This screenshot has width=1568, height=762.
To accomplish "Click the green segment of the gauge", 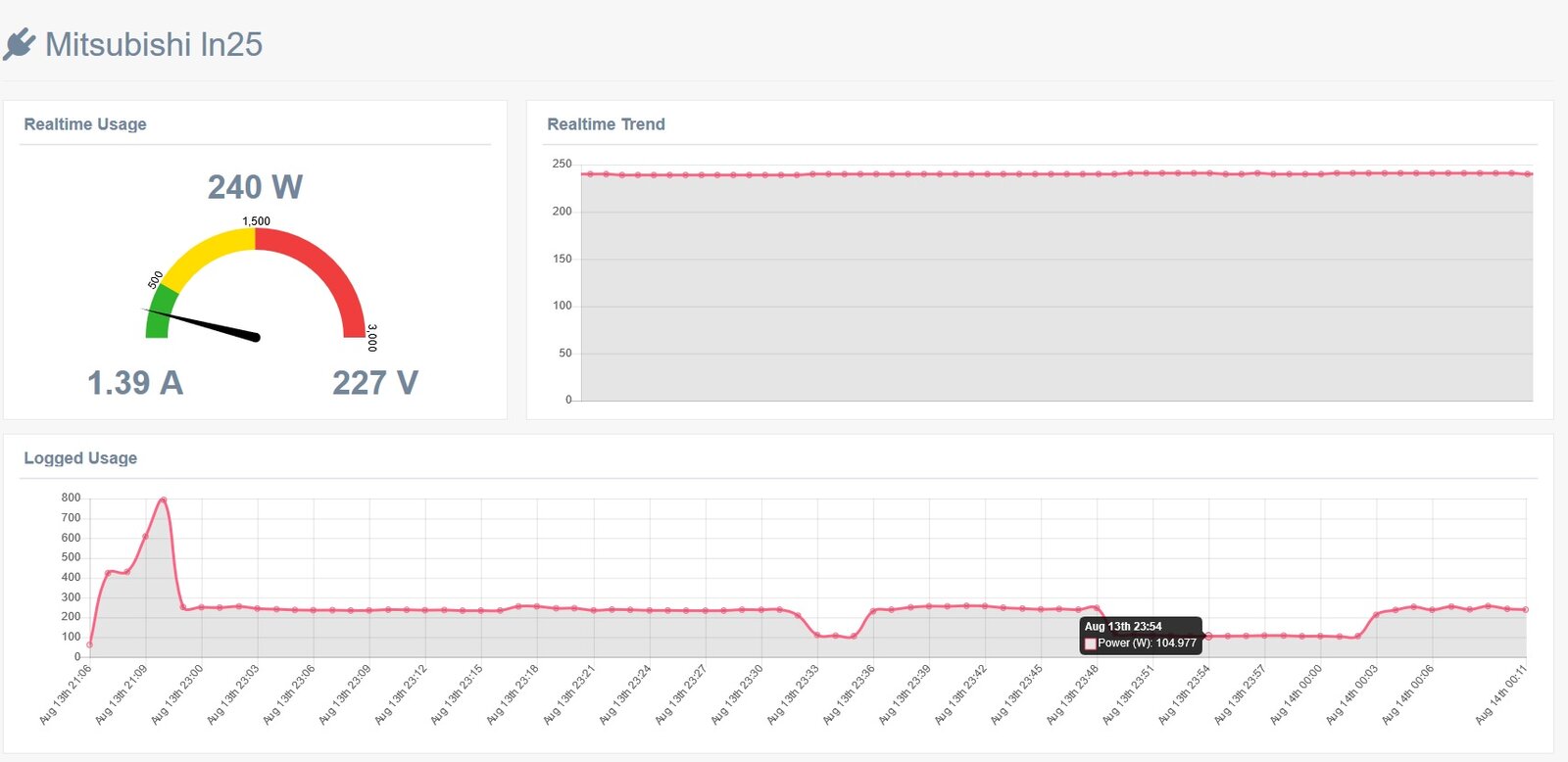I will (160, 313).
